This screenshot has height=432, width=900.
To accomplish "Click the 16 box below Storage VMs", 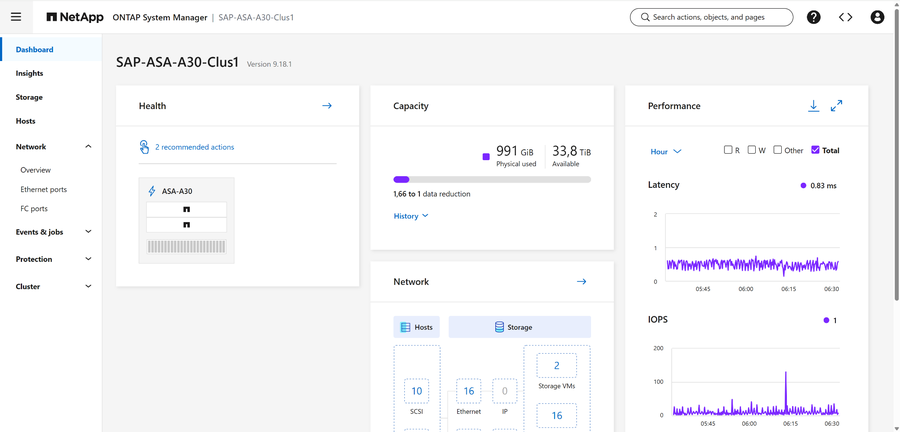I will click(x=557, y=415).
